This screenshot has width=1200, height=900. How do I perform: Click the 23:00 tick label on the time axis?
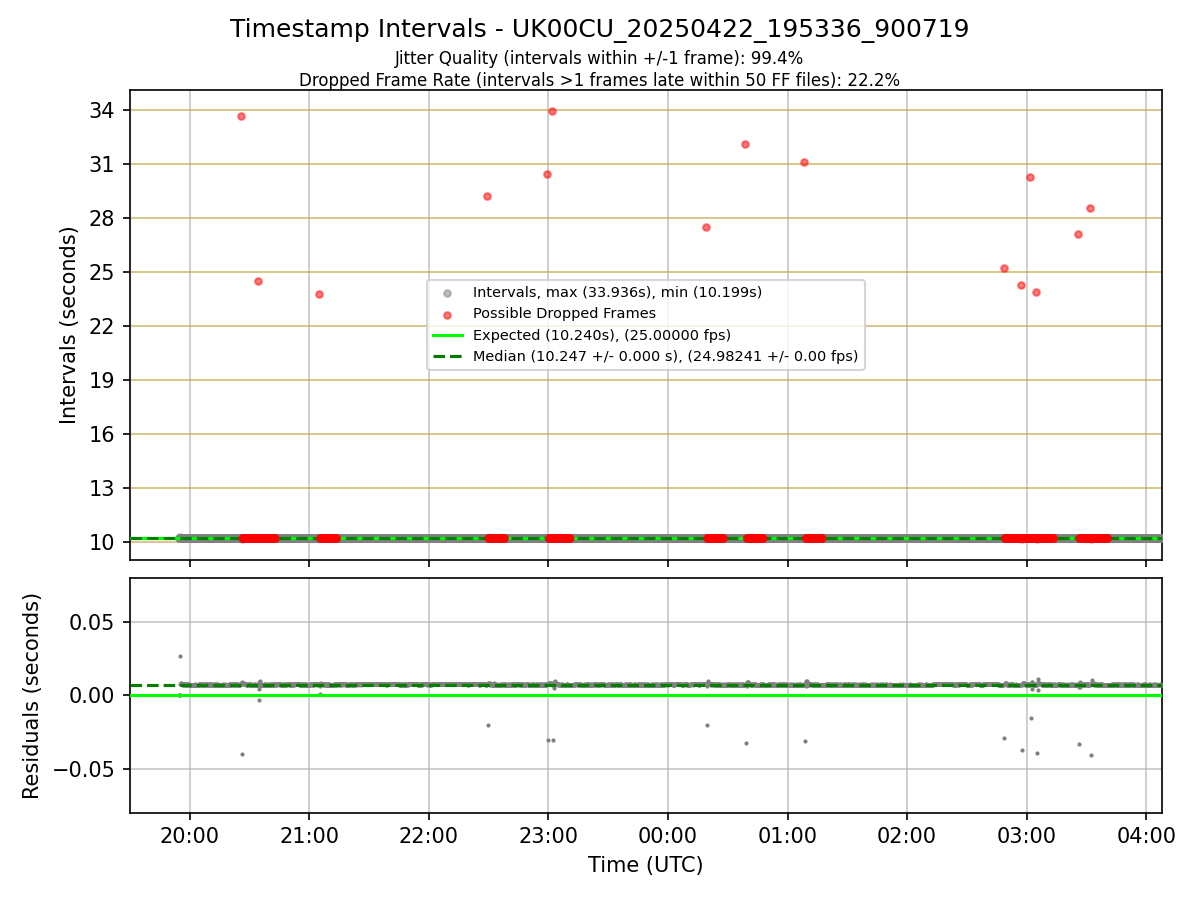pos(548,836)
